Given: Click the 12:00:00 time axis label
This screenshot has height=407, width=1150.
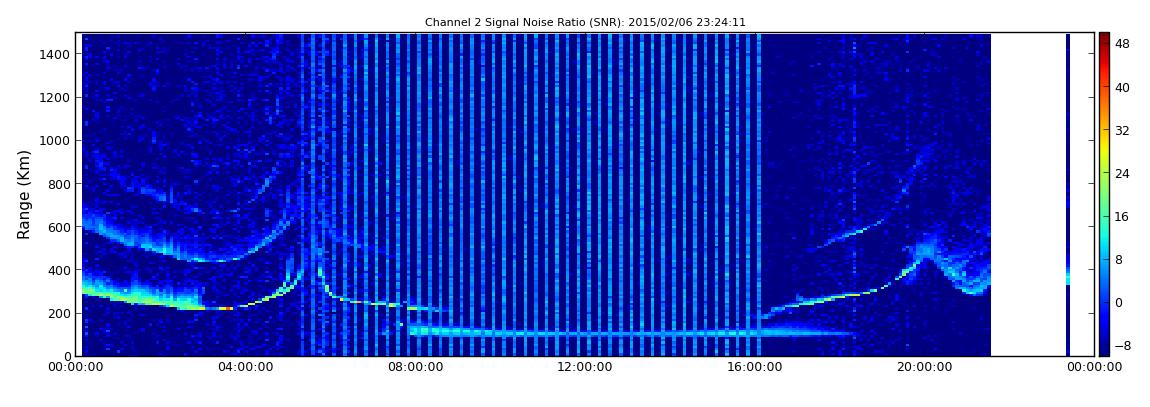Looking at the screenshot, I should click(585, 367).
